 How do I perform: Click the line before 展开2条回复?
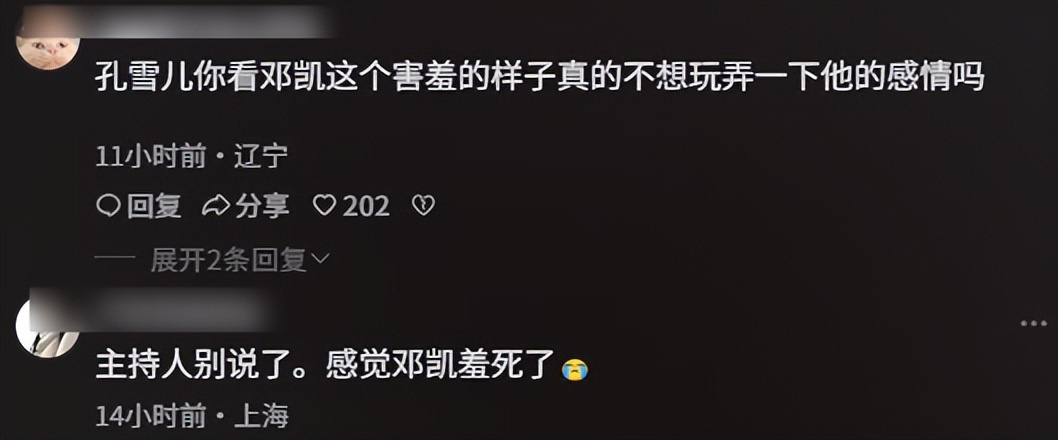point(117,258)
